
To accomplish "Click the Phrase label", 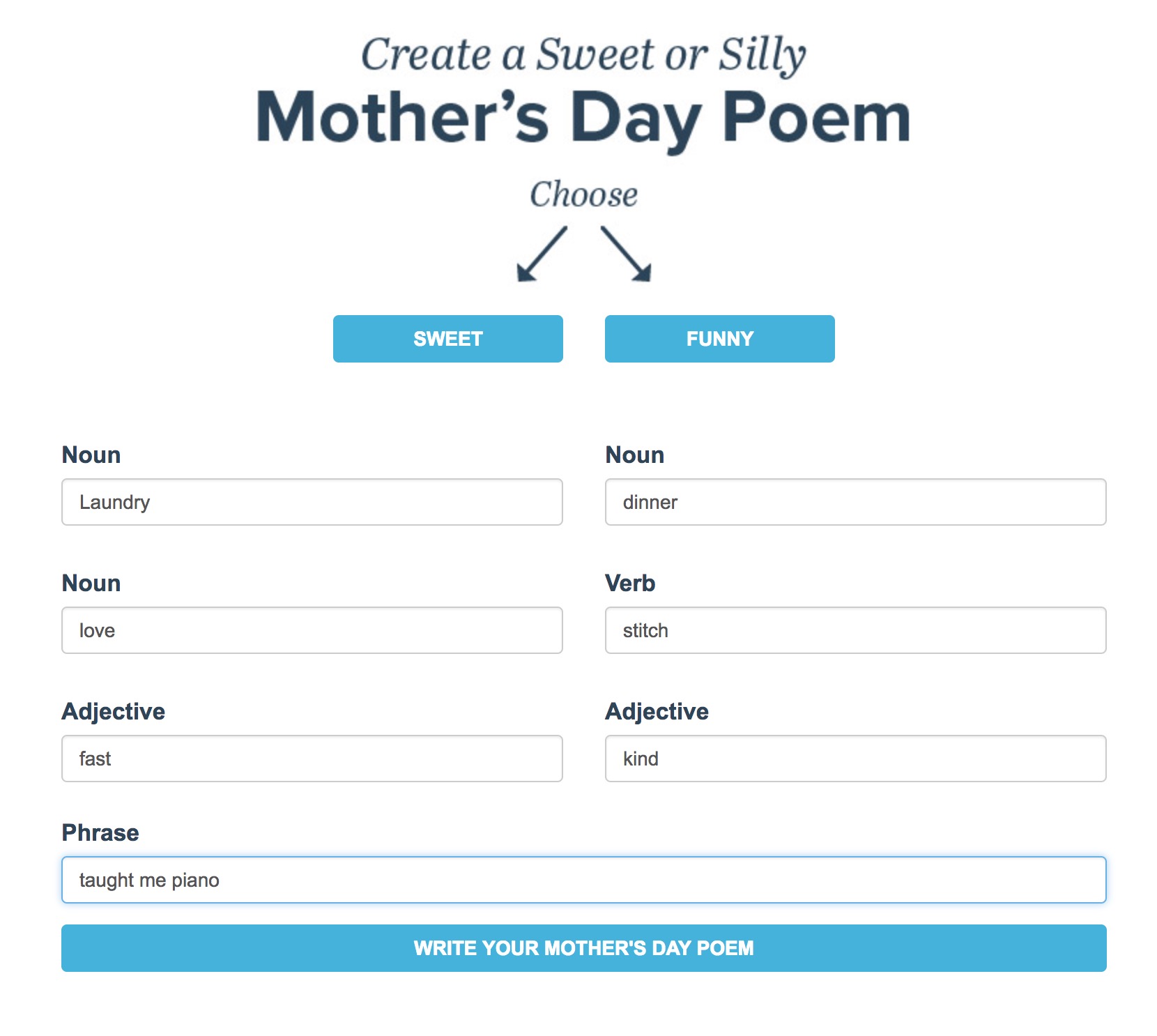I will (x=100, y=832).
